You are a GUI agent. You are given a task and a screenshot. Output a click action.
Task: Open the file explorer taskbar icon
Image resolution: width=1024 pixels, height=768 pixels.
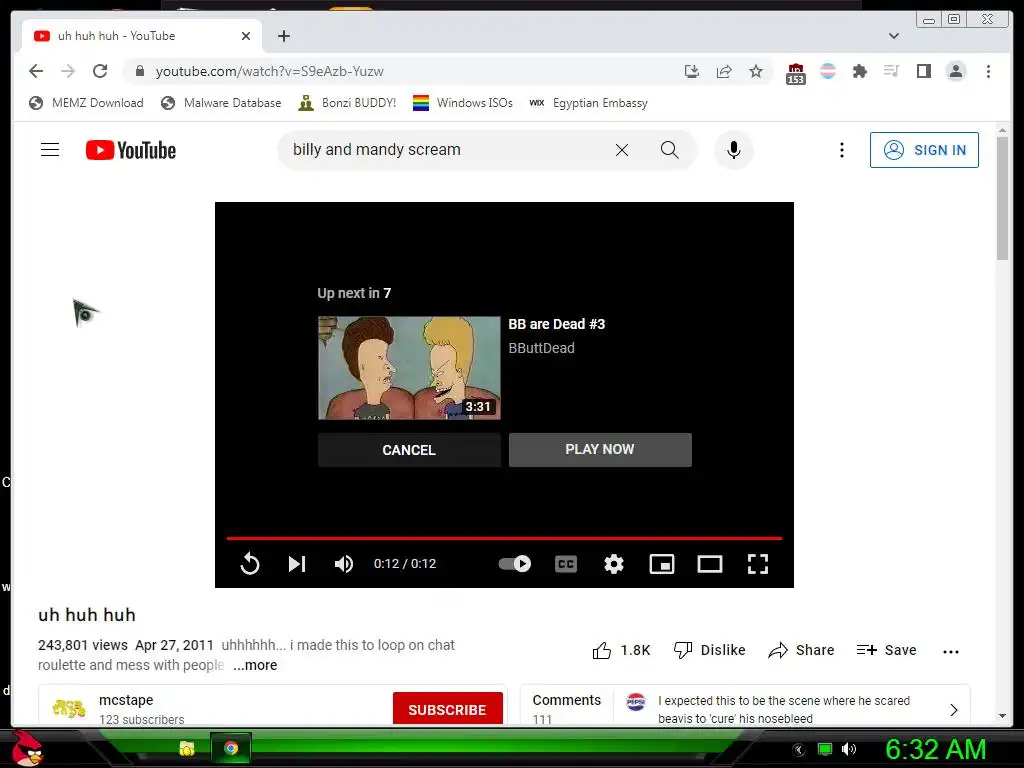click(x=187, y=748)
